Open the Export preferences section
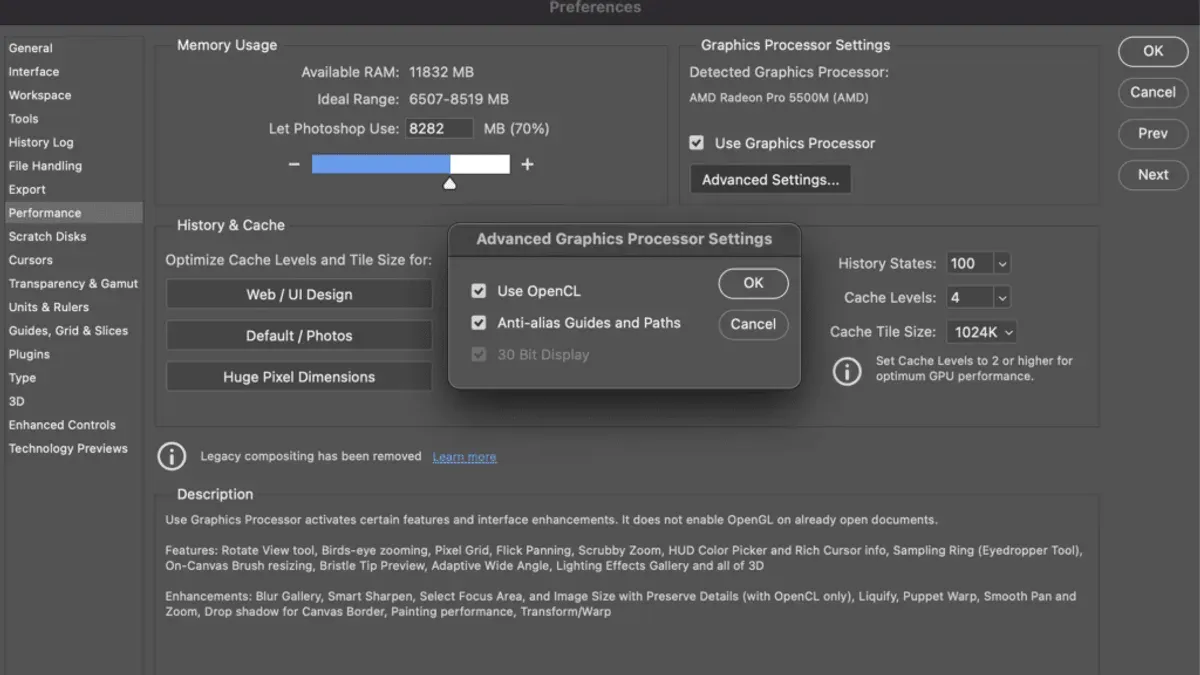The height and width of the screenshot is (675, 1200). [x=27, y=190]
